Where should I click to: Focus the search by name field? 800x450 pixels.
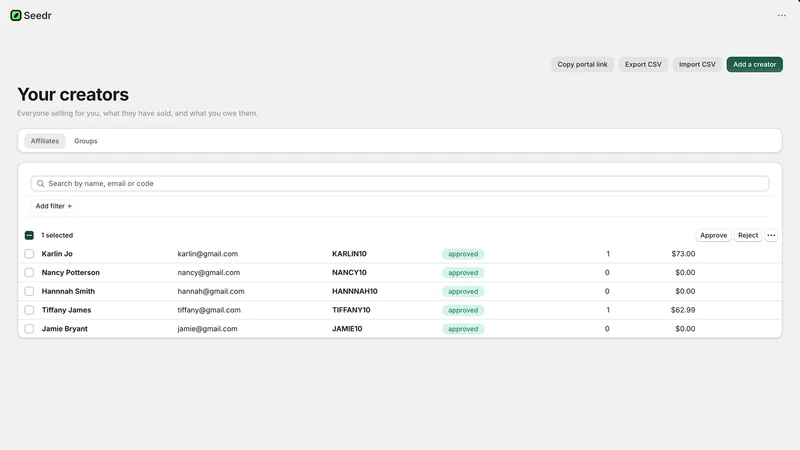pyautogui.click(x=399, y=184)
